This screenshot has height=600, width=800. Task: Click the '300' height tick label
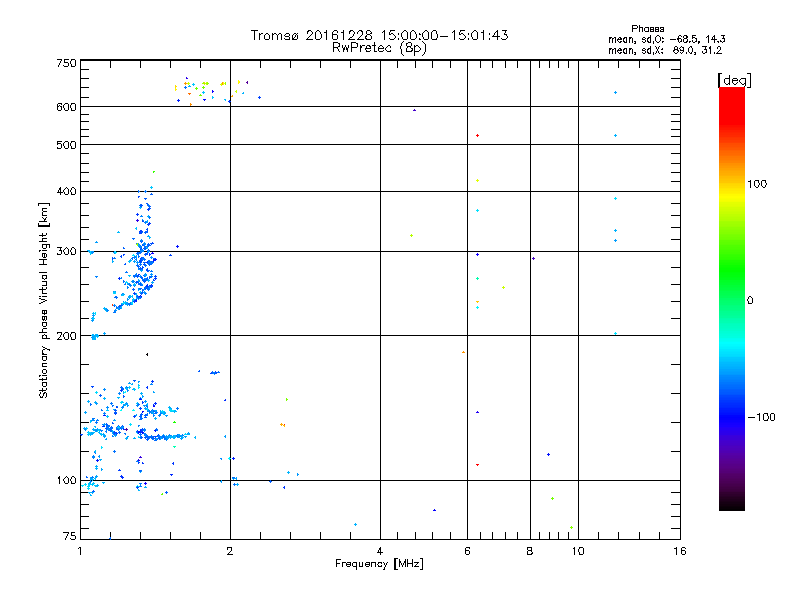66,251
